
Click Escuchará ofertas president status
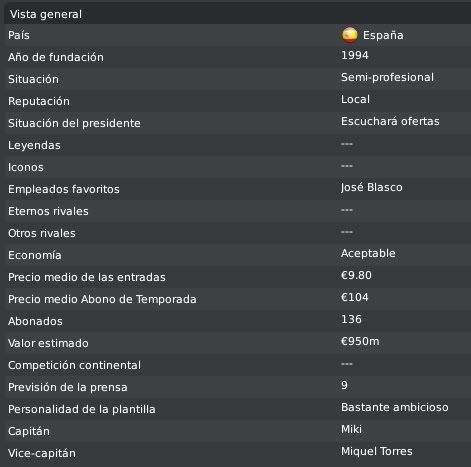click(x=390, y=121)
